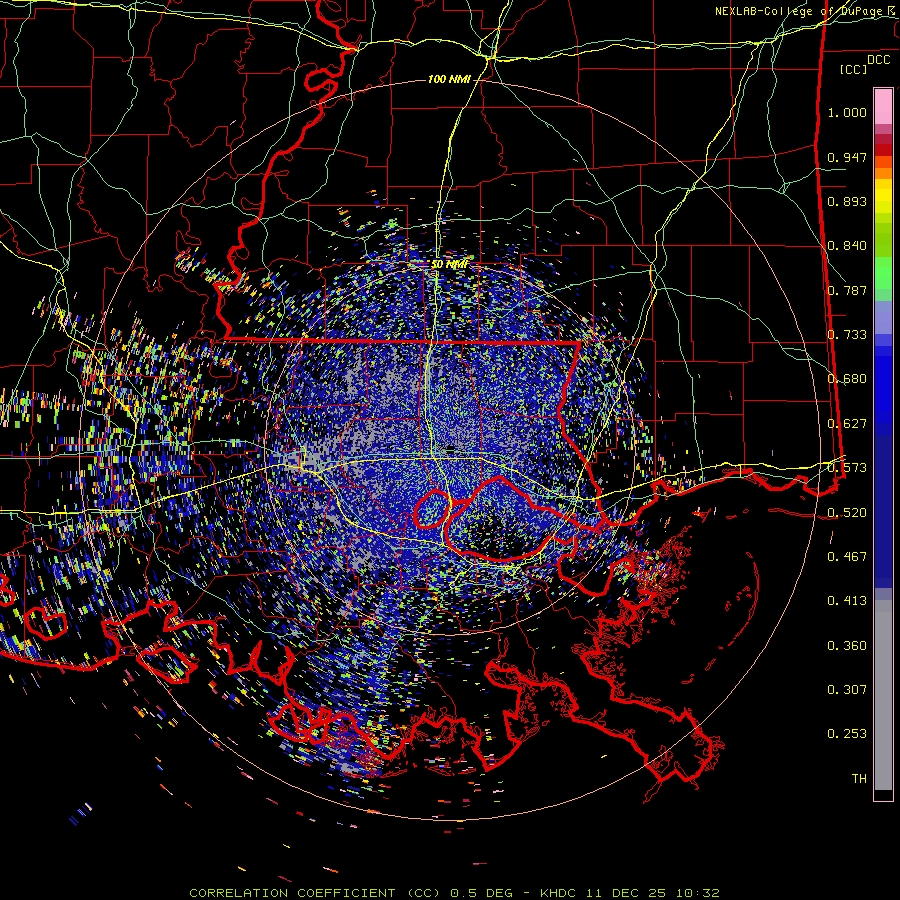
Task: Click the 0.520 scale value
Action: click(x=847, y=513)
